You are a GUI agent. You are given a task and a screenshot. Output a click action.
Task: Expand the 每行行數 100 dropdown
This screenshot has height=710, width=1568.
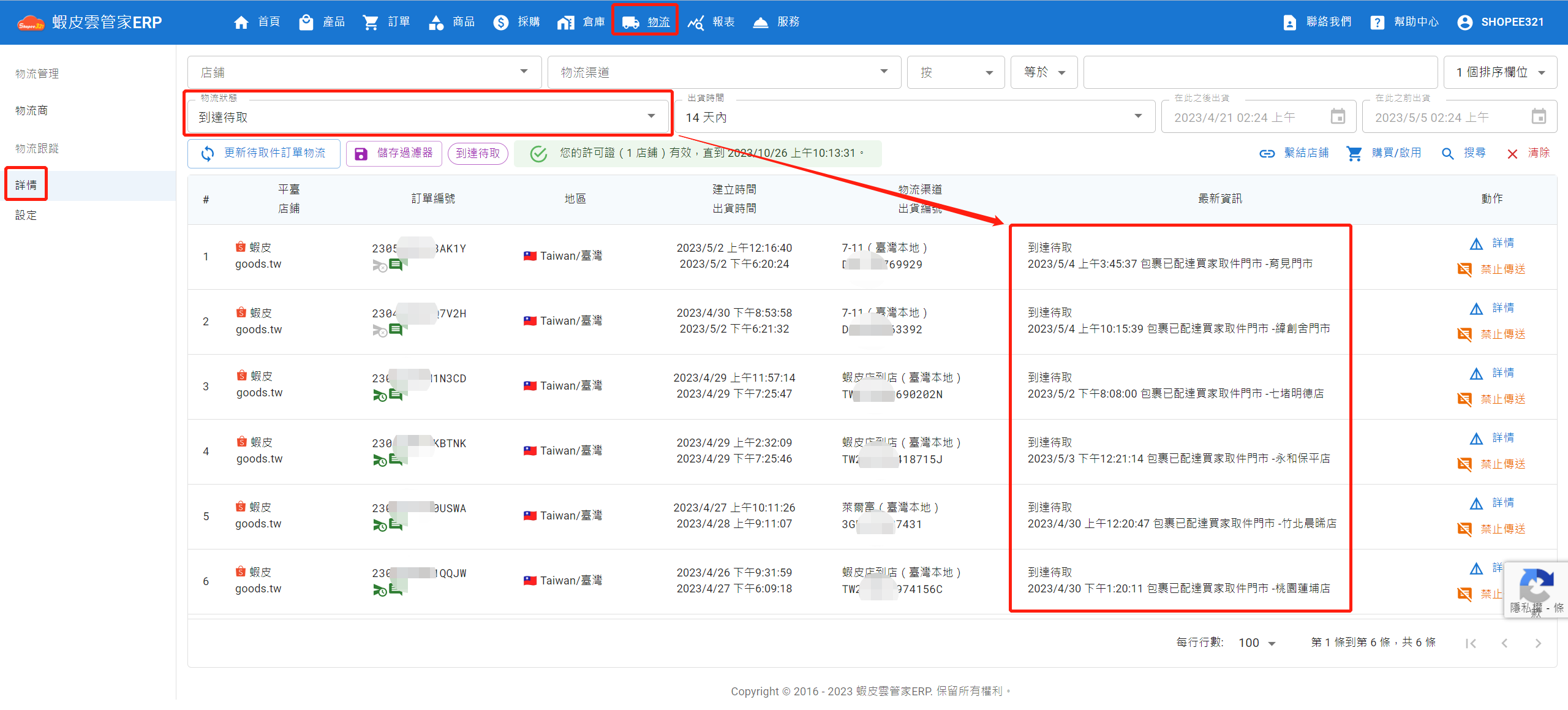pyautogui.click(x=1257, y=643)
